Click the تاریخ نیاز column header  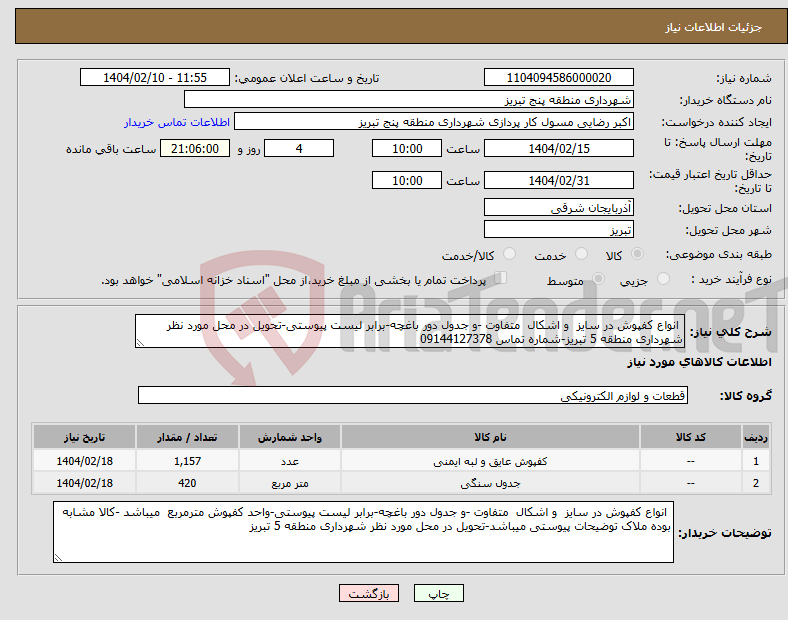[84, 437]
